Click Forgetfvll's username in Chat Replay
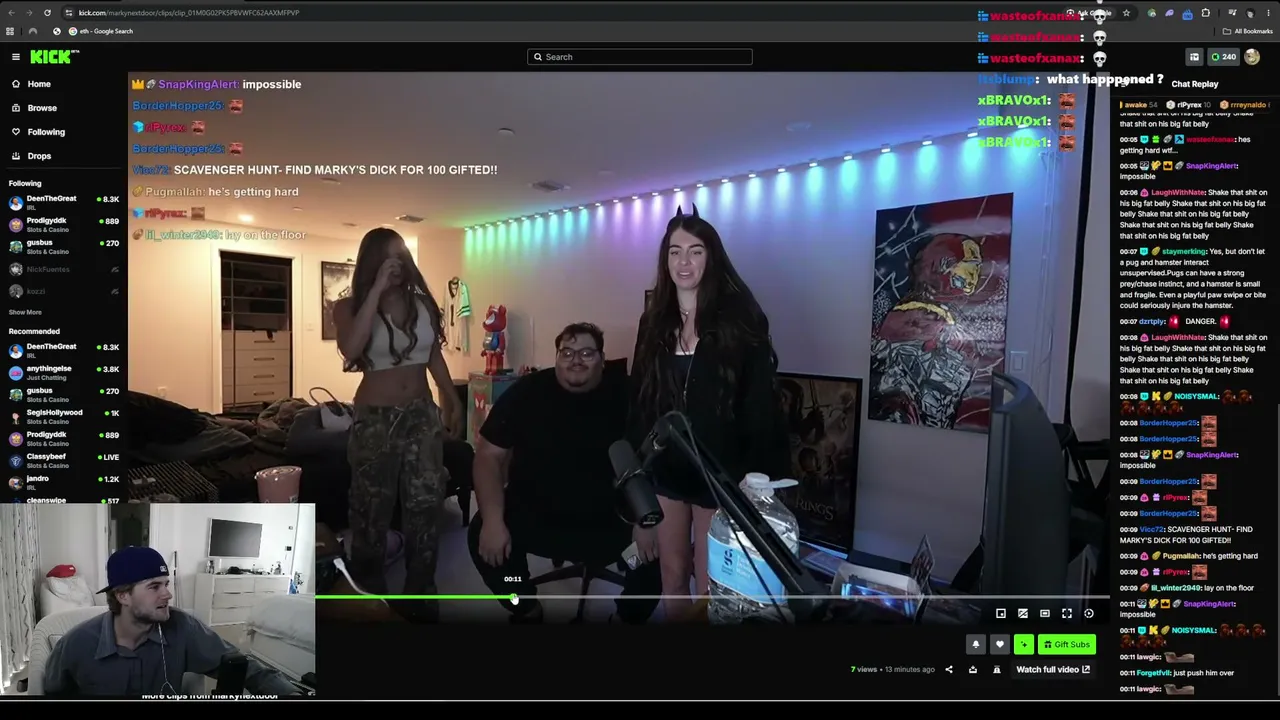The image size is (1280, 720). click(x=1155, y=673)
